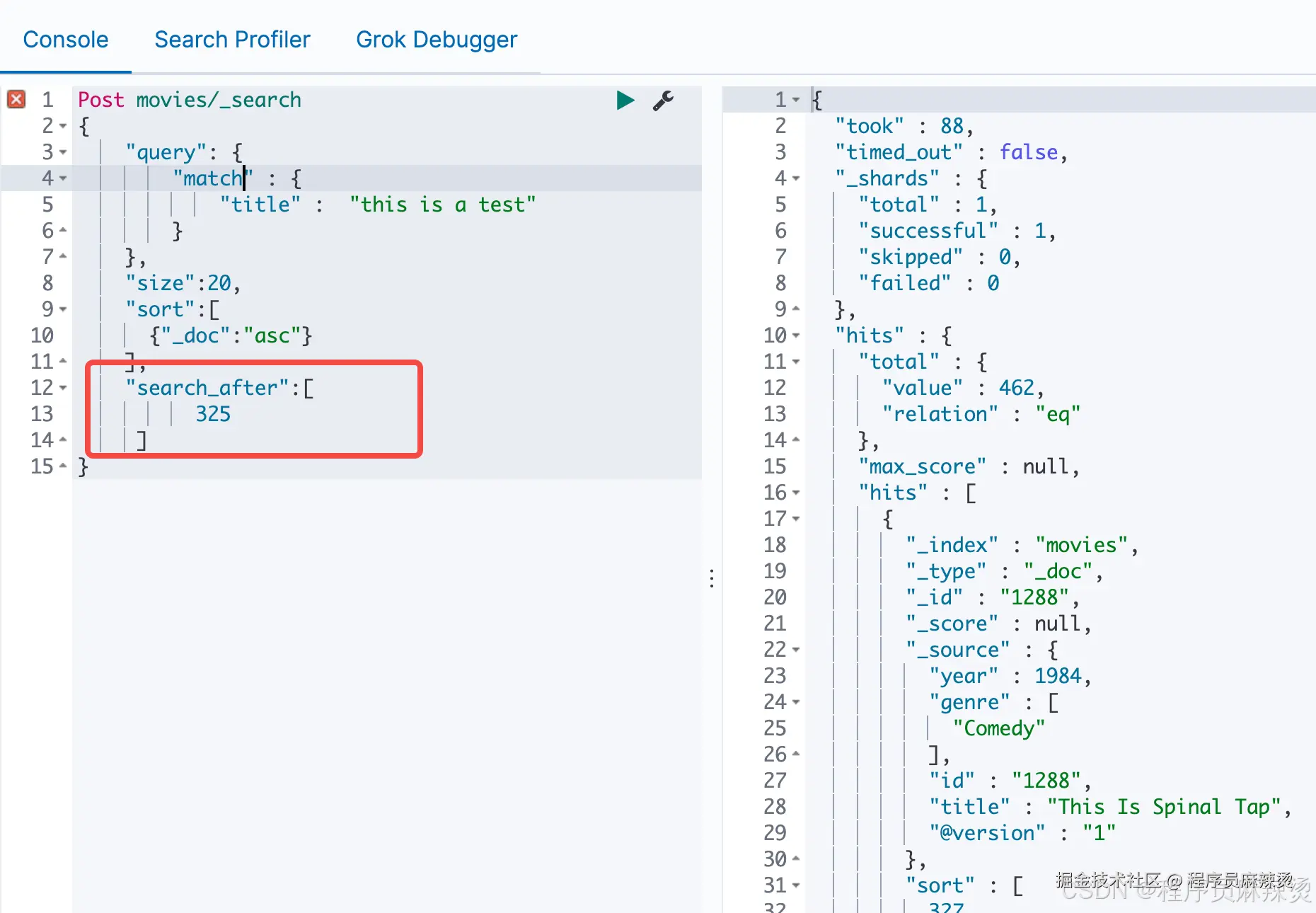Viewport: 1316px width, 913px height.
Task: Click the "successful" : 1 shards line
Action: 957,231
